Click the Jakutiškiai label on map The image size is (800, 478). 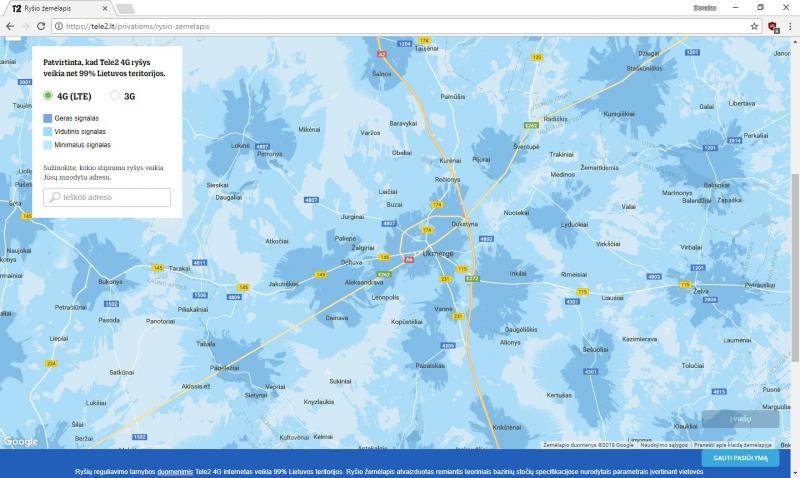click(283, 284)
